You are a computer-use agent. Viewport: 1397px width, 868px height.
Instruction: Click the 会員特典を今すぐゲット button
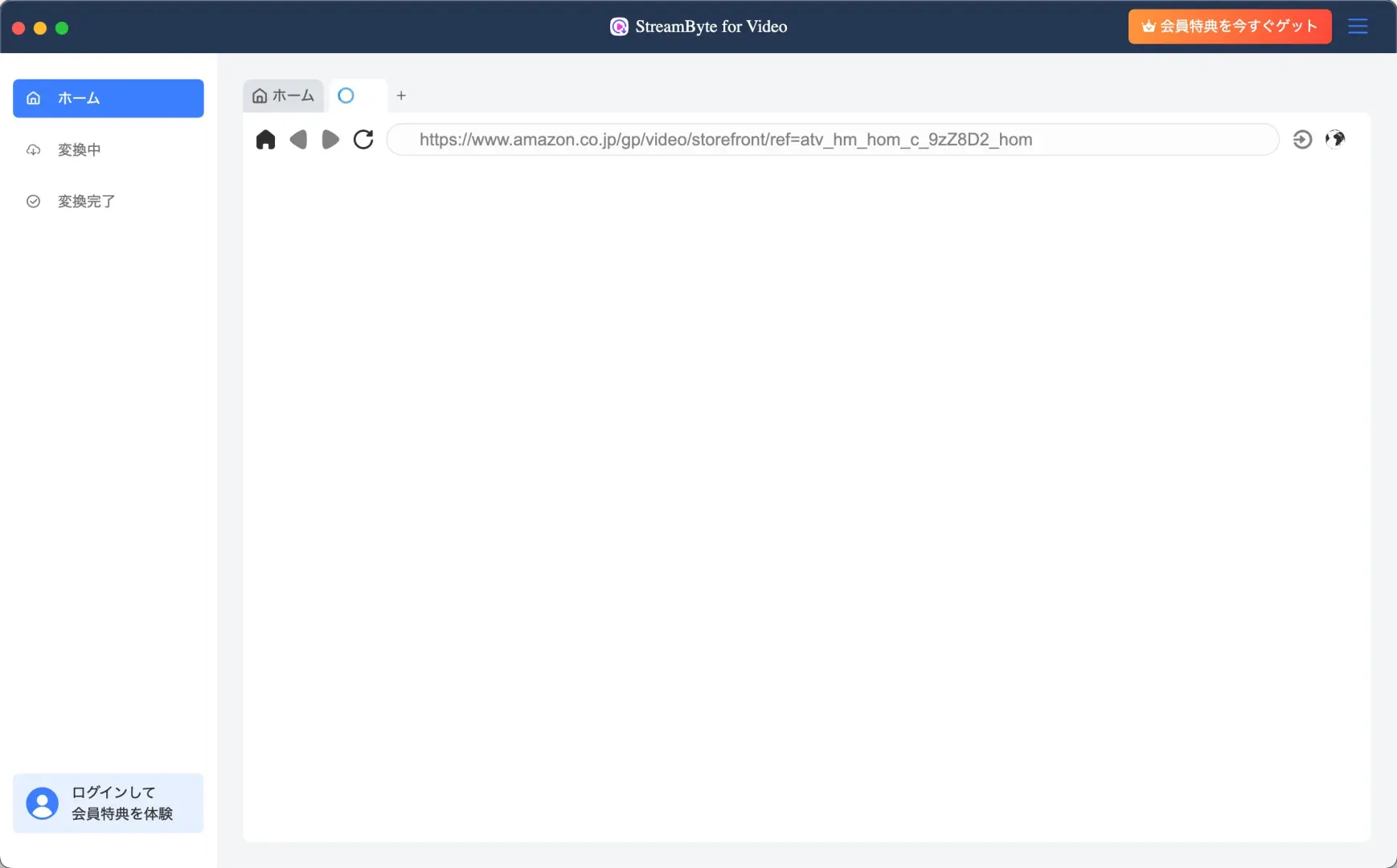[1230, 27]
